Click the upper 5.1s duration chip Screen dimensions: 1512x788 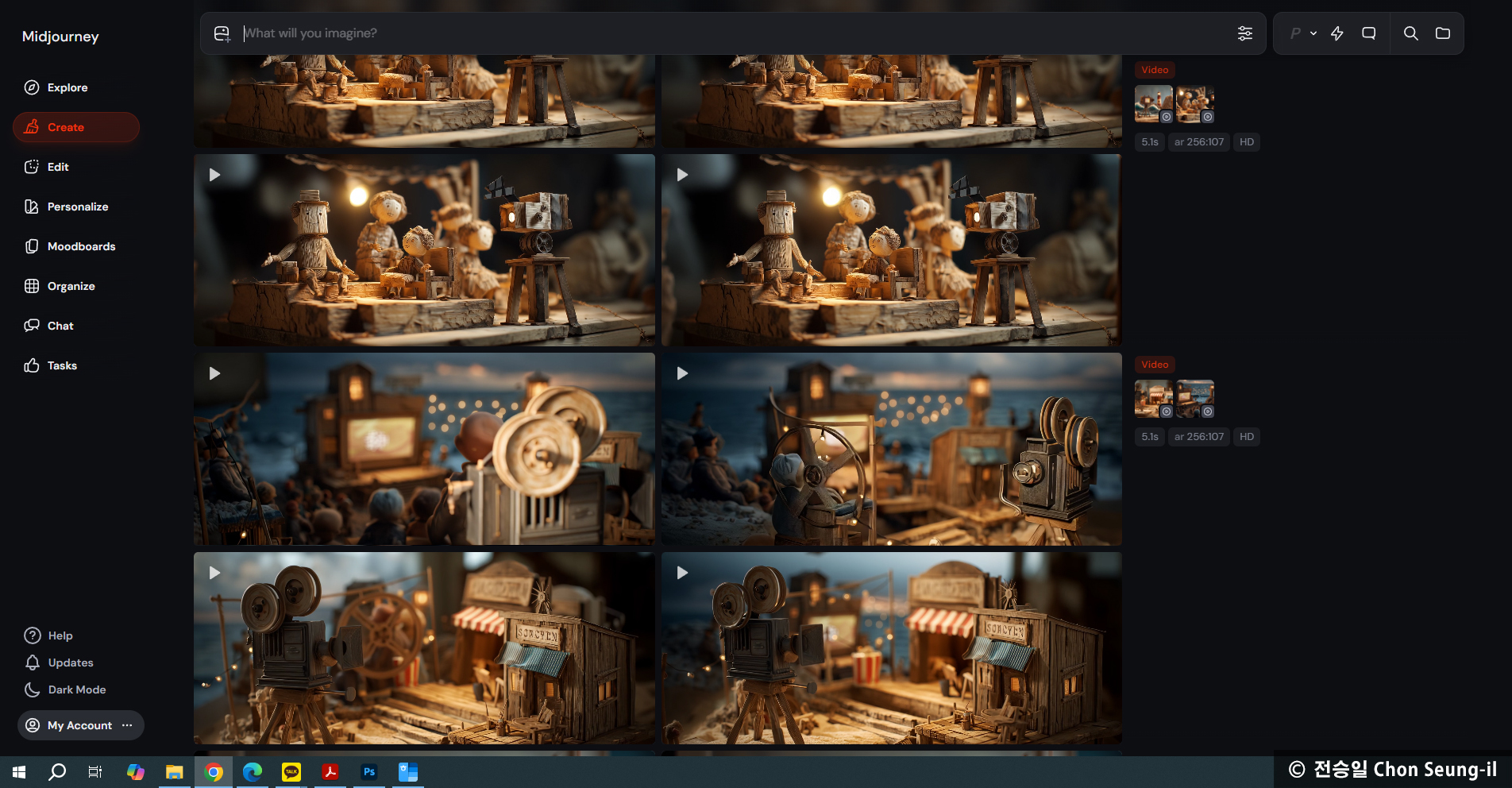click(x=1150, y=142)
